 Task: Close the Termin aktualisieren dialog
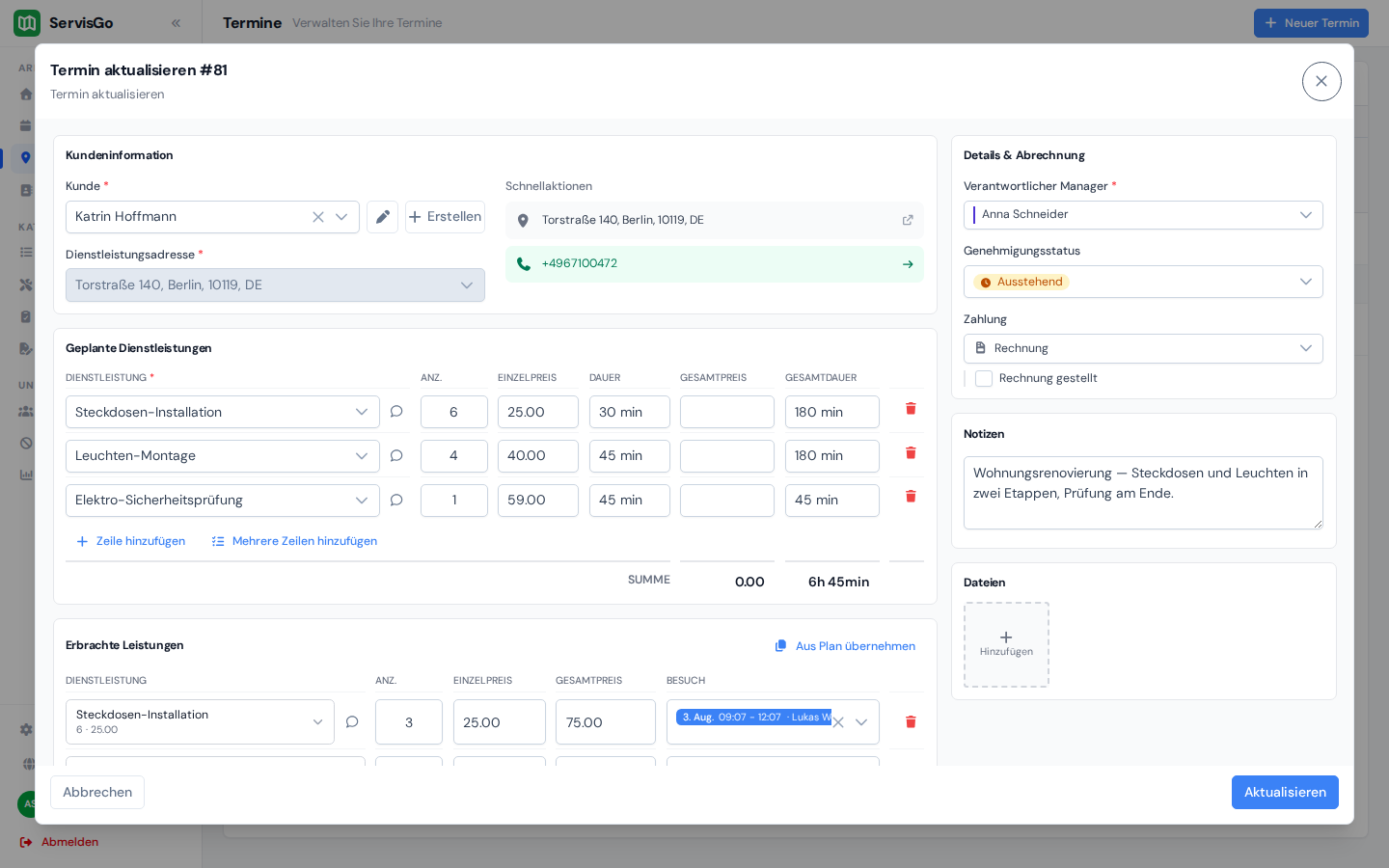coord(1321,82)
